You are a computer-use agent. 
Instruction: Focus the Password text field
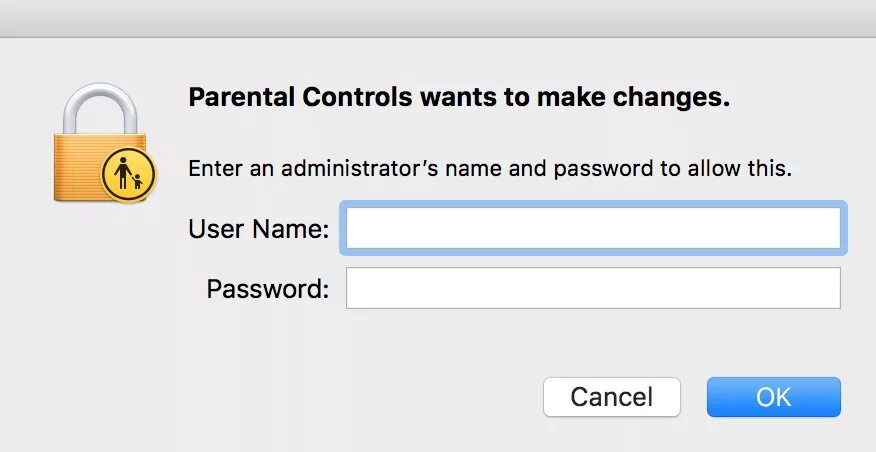tap(592, 288)
